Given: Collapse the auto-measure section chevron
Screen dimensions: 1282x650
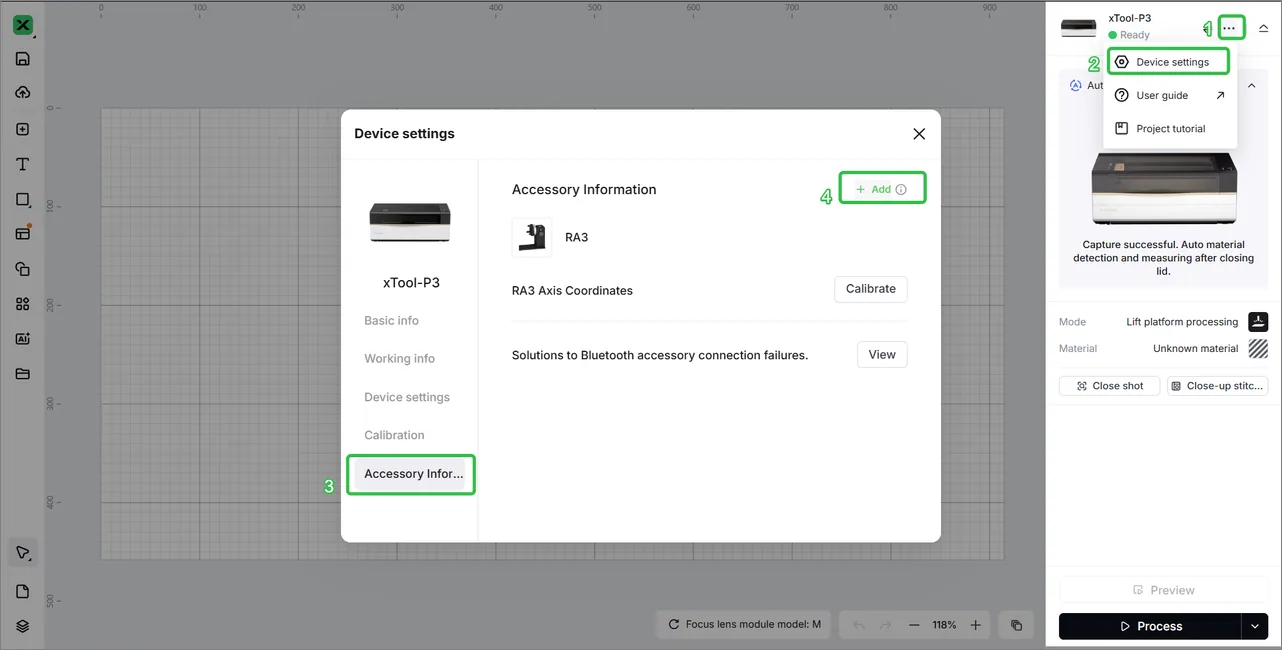Looking at the screenshot, I should 1251,86.
